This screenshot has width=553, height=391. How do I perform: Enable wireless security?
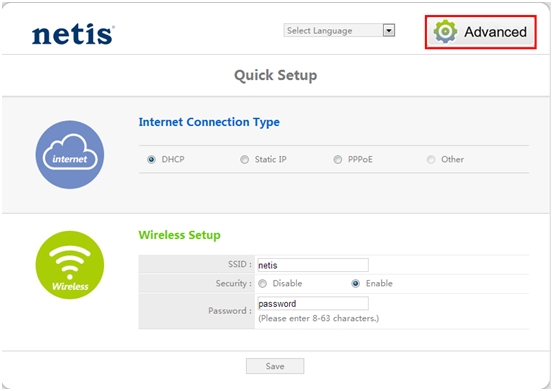[356, 283]
